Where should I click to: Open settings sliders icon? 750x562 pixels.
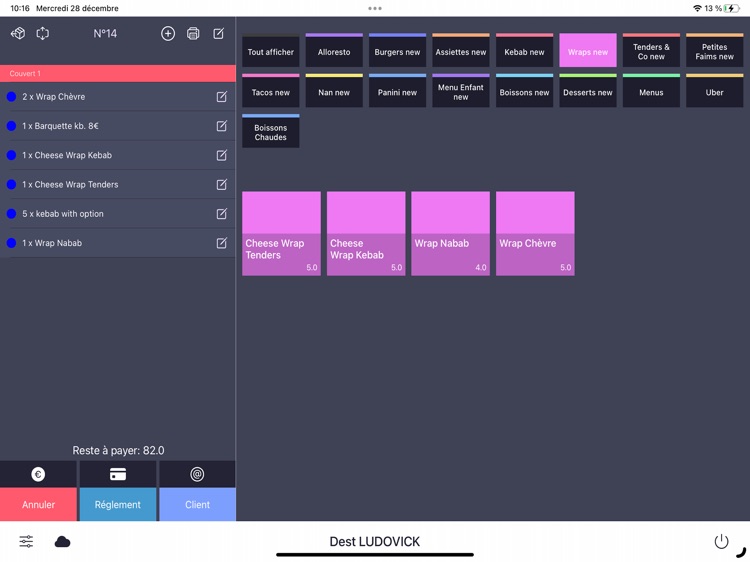[26, 541]
